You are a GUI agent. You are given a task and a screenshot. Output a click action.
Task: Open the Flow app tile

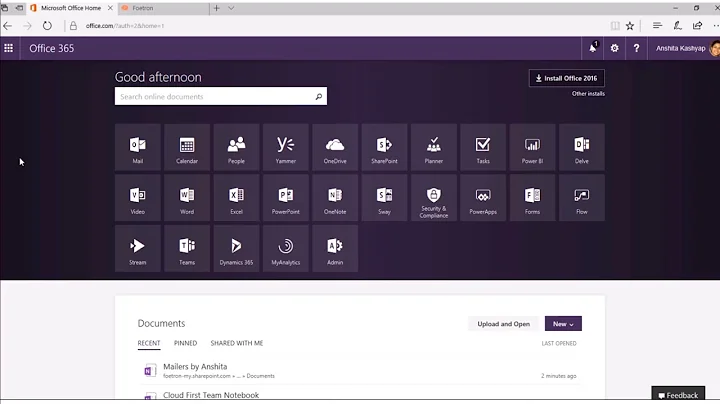pos(582,198)
